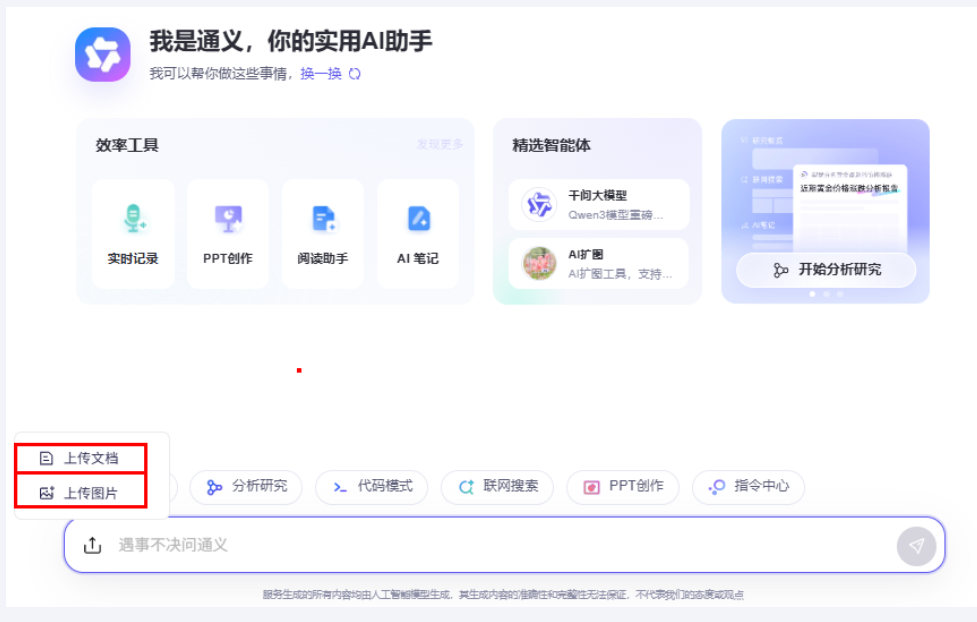Open the 实时记录 tool card
This screenshot has height=622, width=977.
click(x=133, y=234)
